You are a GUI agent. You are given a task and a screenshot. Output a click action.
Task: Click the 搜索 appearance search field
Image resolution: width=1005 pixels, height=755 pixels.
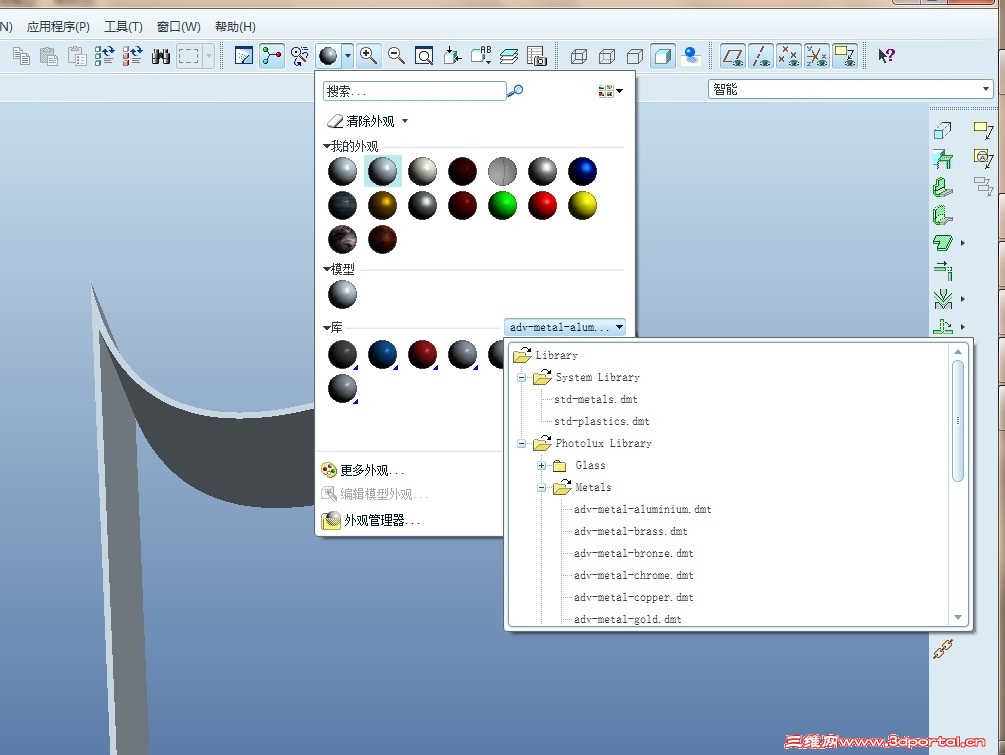point(414,91)
